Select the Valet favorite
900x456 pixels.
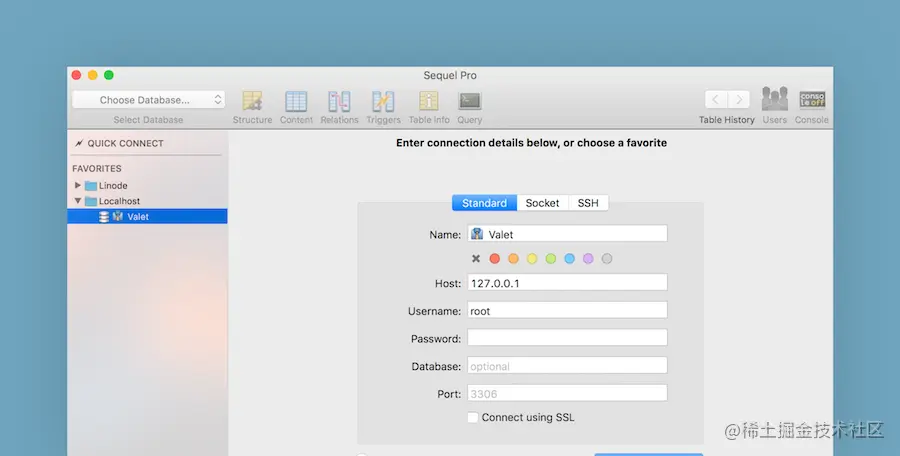coord(147,217)
